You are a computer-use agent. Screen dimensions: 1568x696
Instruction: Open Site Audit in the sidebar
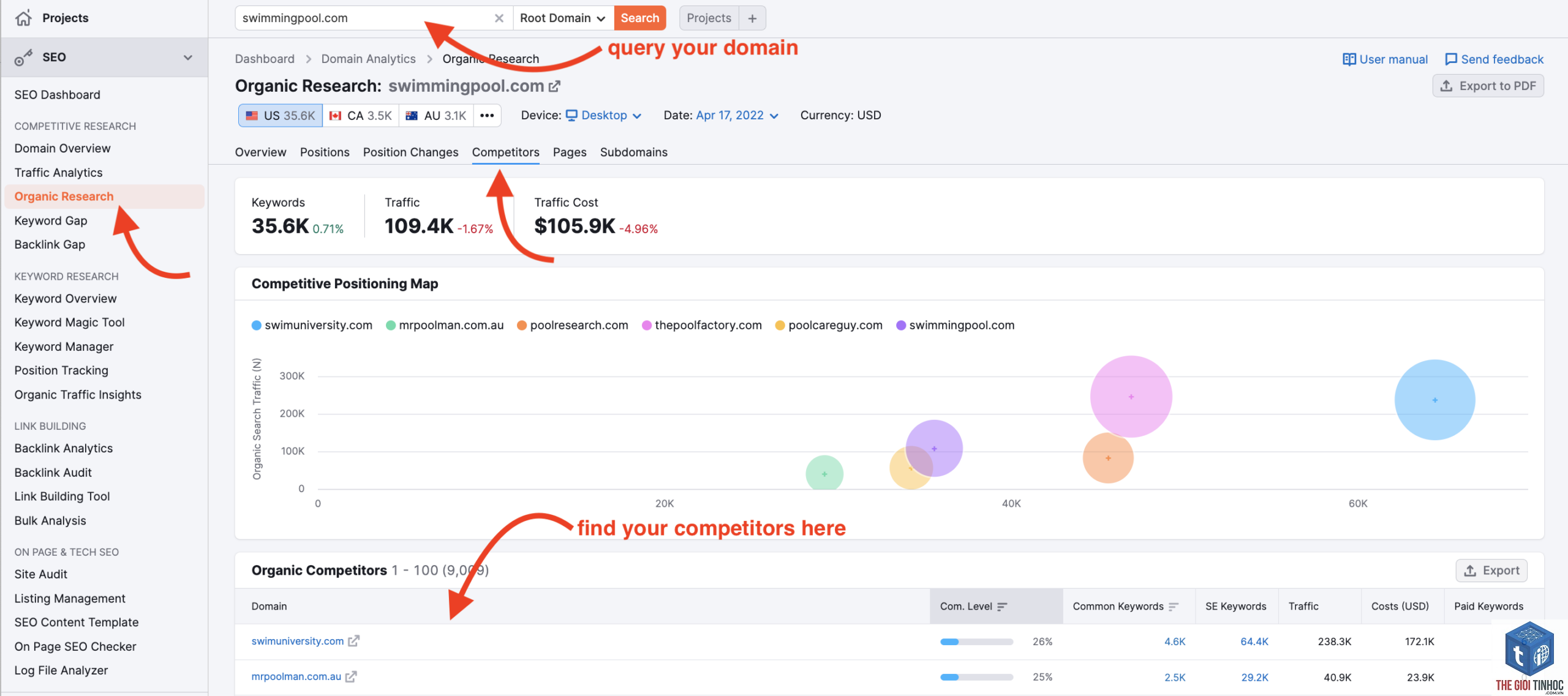point(41,575)
